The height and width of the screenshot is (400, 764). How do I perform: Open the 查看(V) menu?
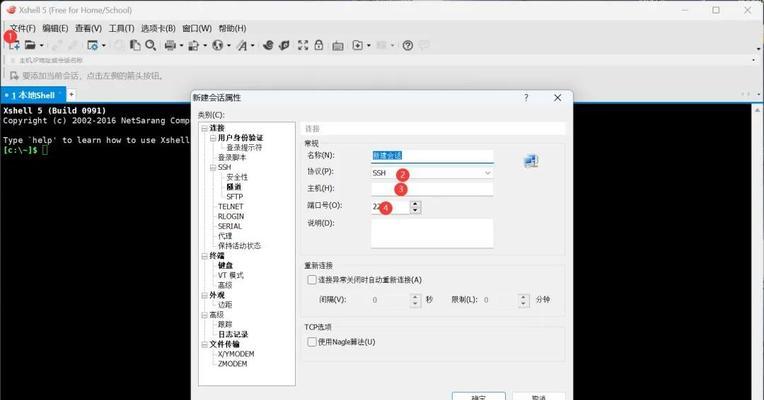click(88, 28)
